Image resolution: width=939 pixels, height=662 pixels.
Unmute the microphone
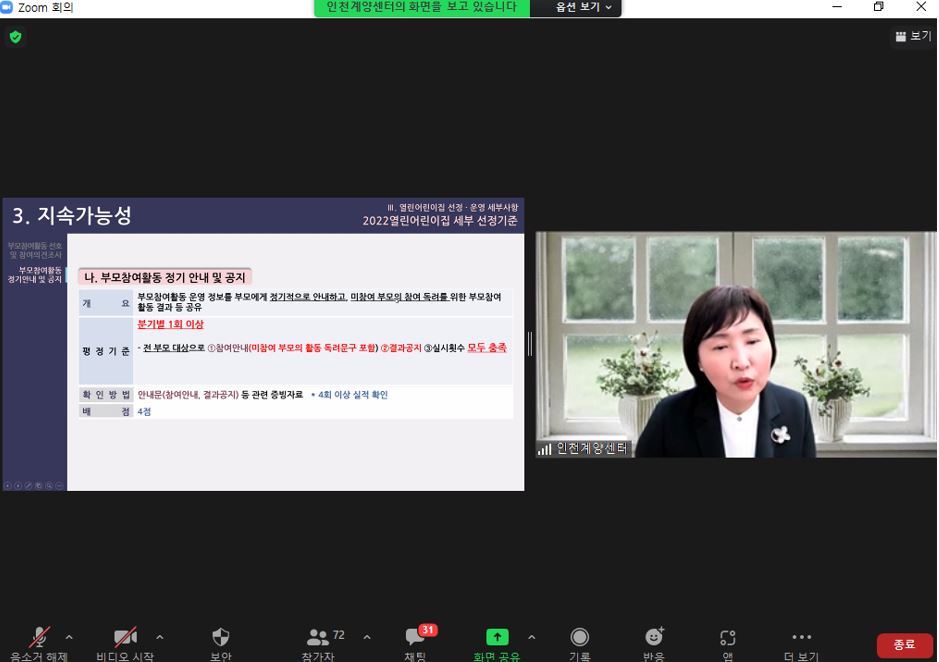(40, 638)
